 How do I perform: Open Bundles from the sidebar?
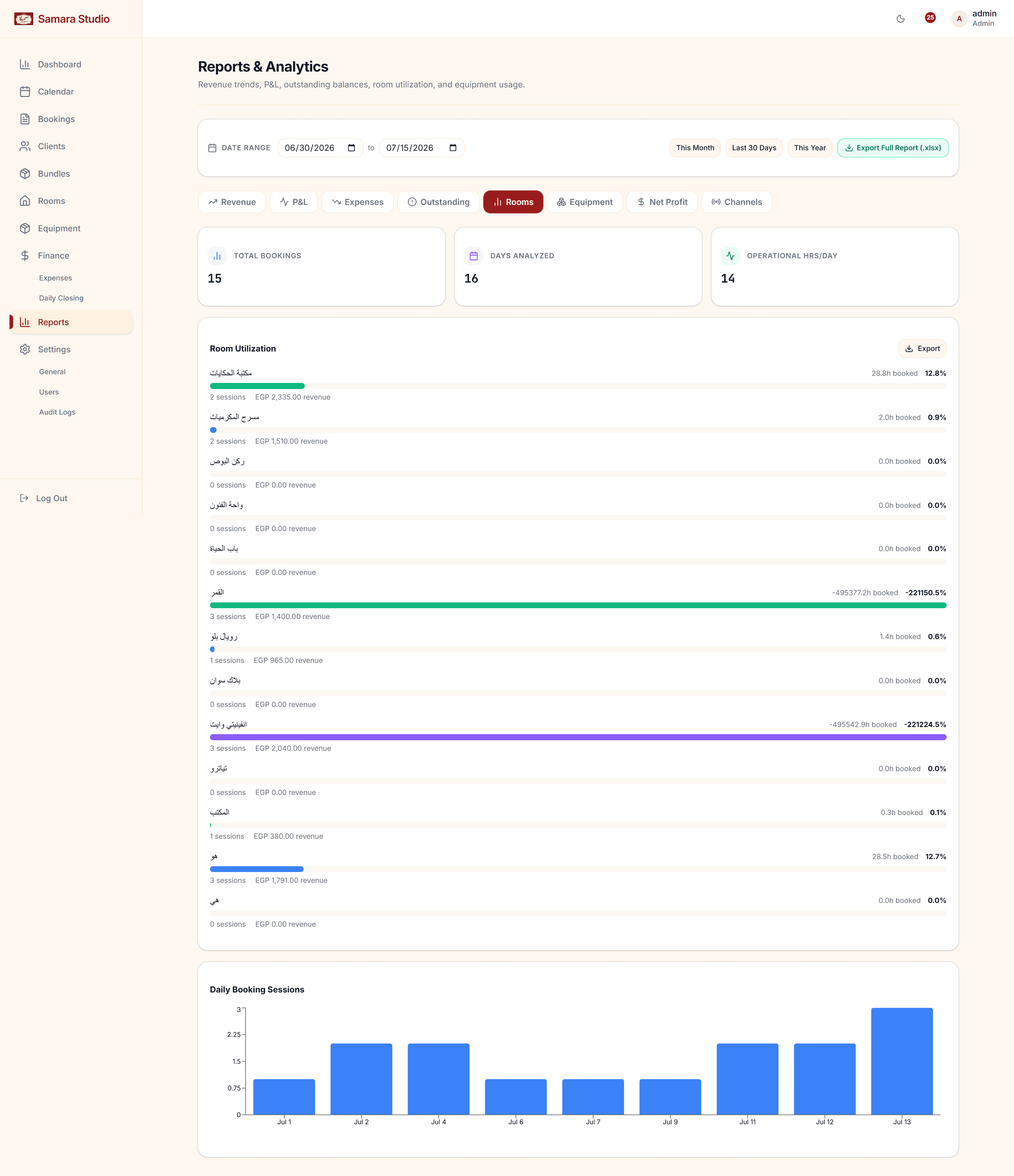[72, 174]
